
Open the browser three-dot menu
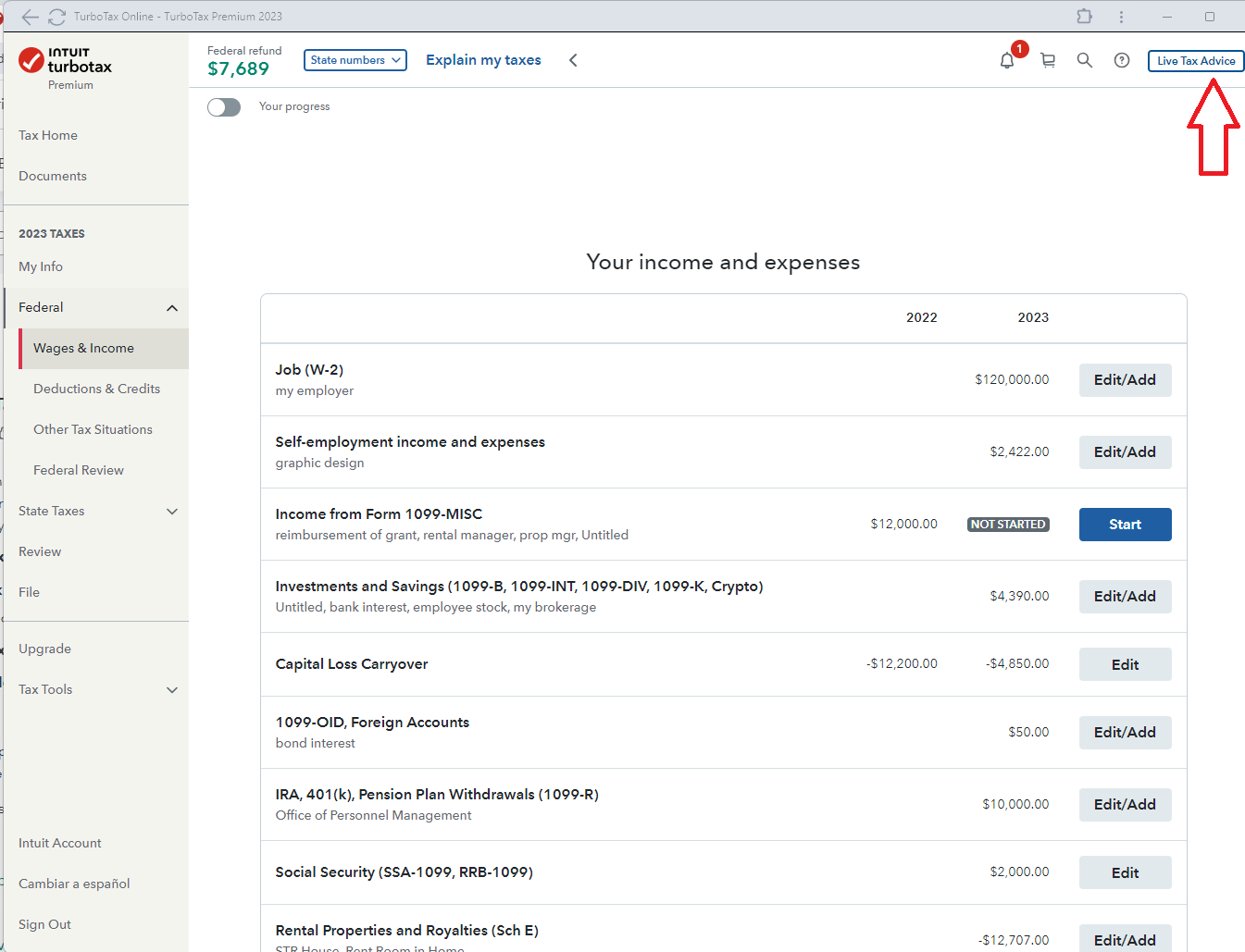pyautogui.click(x=1121, y=17)
